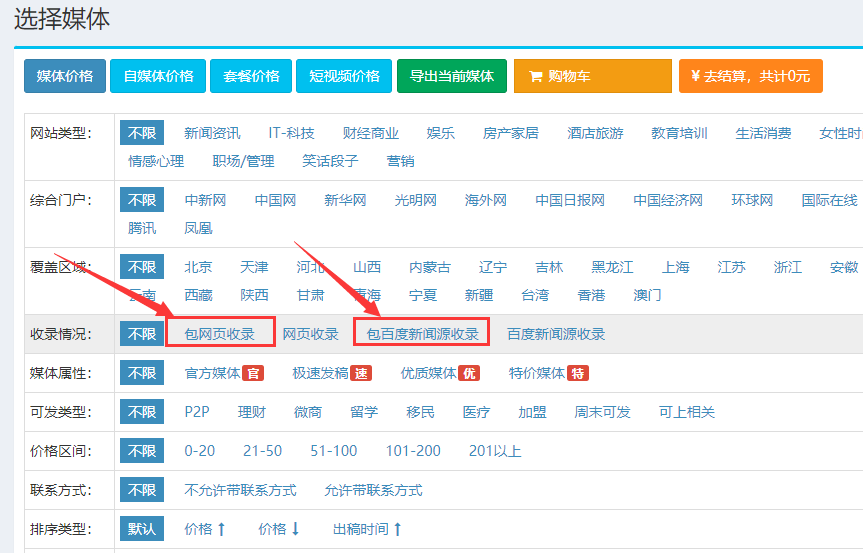Click 导出当前媒体 export button
863x553 pixels.
coord(452,76)
